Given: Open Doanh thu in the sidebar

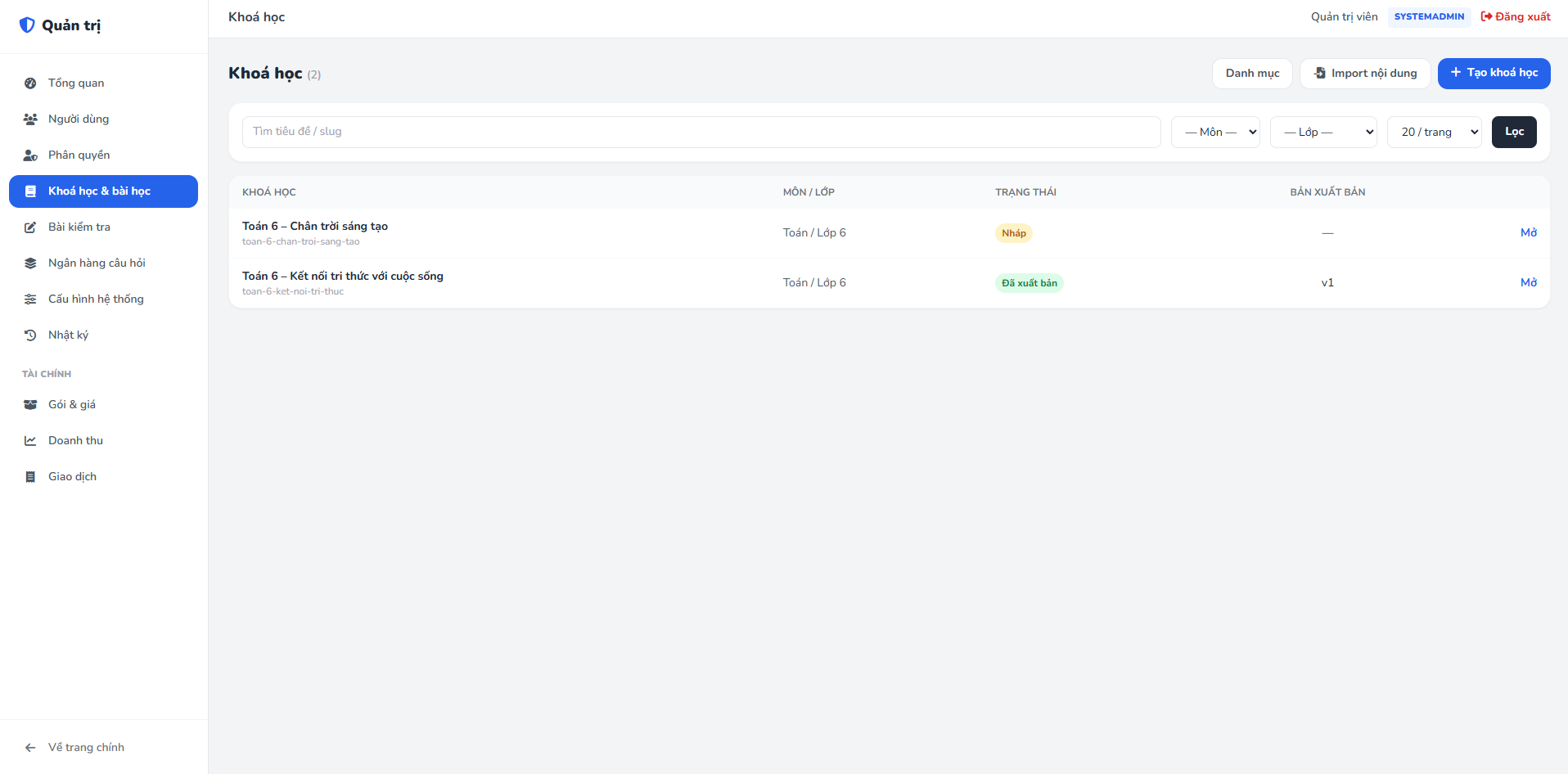Looking at the screenshot, I should 103,441.
